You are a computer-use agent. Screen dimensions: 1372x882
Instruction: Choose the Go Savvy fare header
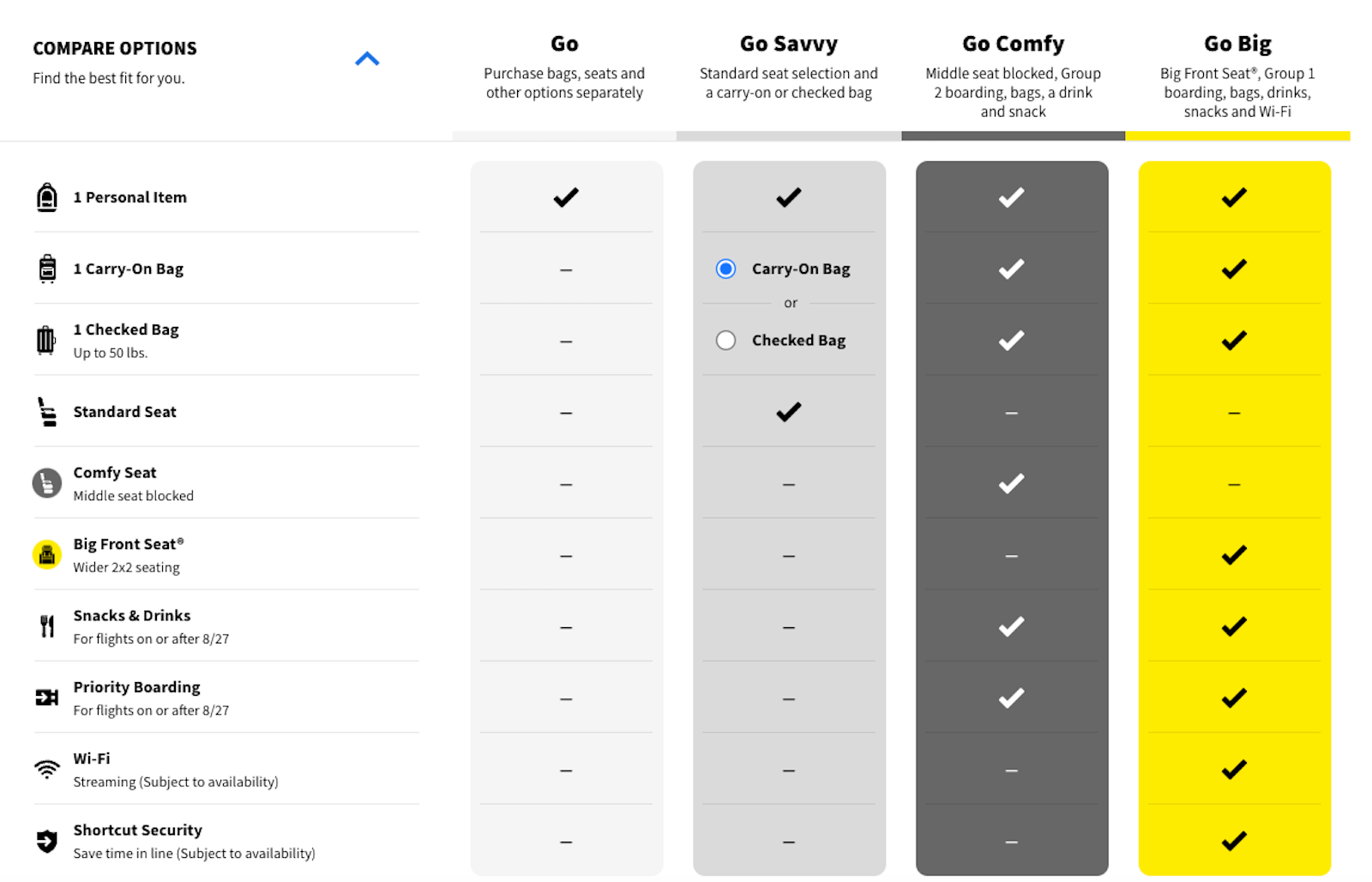point(789,44)
